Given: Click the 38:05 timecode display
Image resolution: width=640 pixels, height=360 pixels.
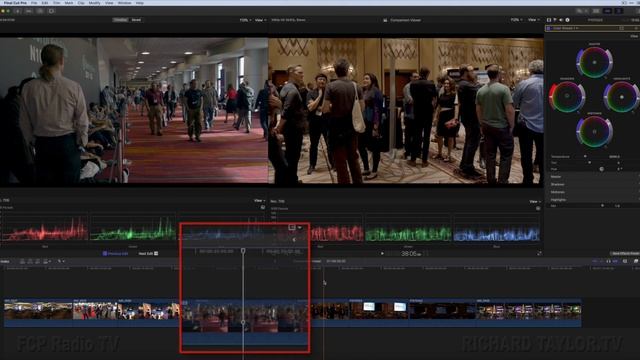Looking at the screenshot, I should [411, 254].
